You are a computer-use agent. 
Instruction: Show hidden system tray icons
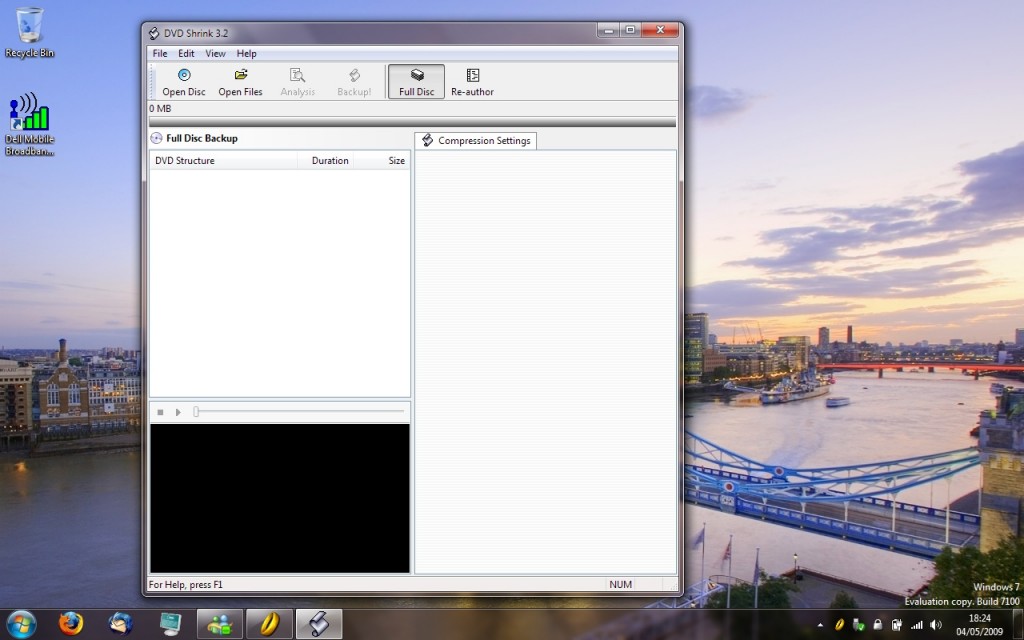click(820, 626)
